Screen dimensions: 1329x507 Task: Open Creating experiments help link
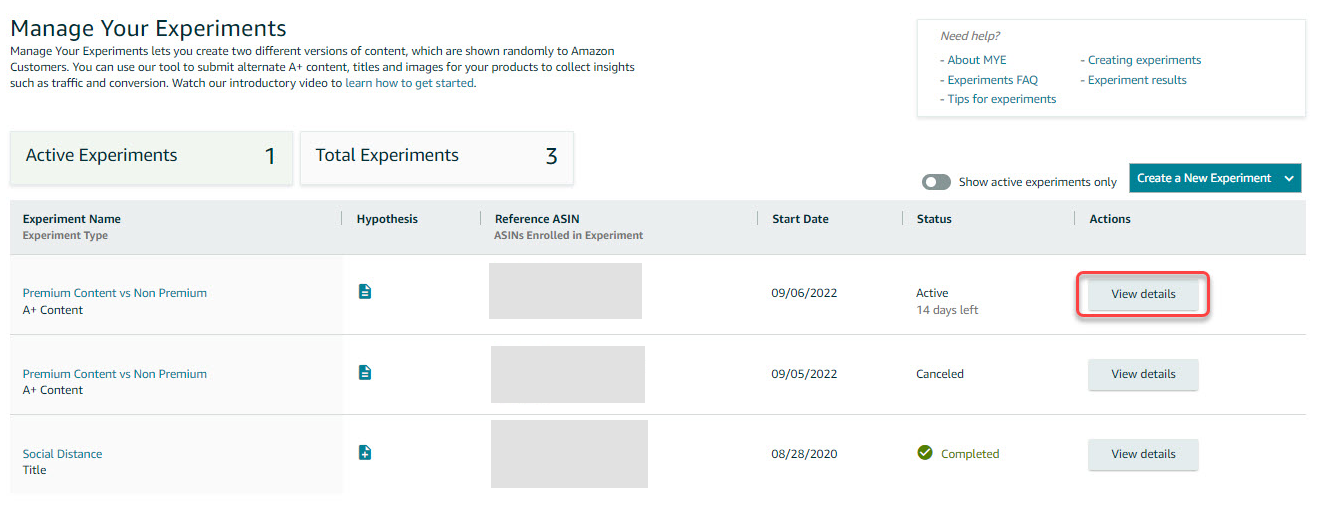[x=1144, y=60]
